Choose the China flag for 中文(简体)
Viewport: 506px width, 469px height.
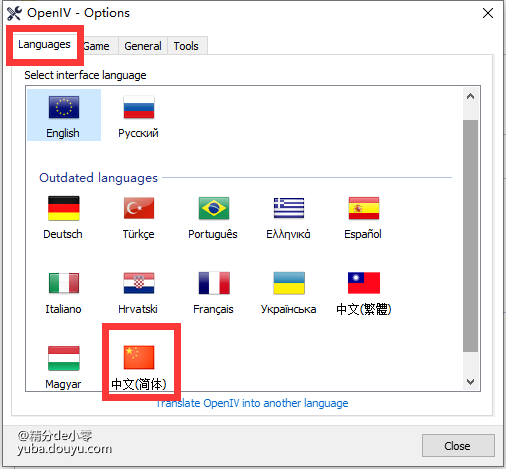[139, 357]
